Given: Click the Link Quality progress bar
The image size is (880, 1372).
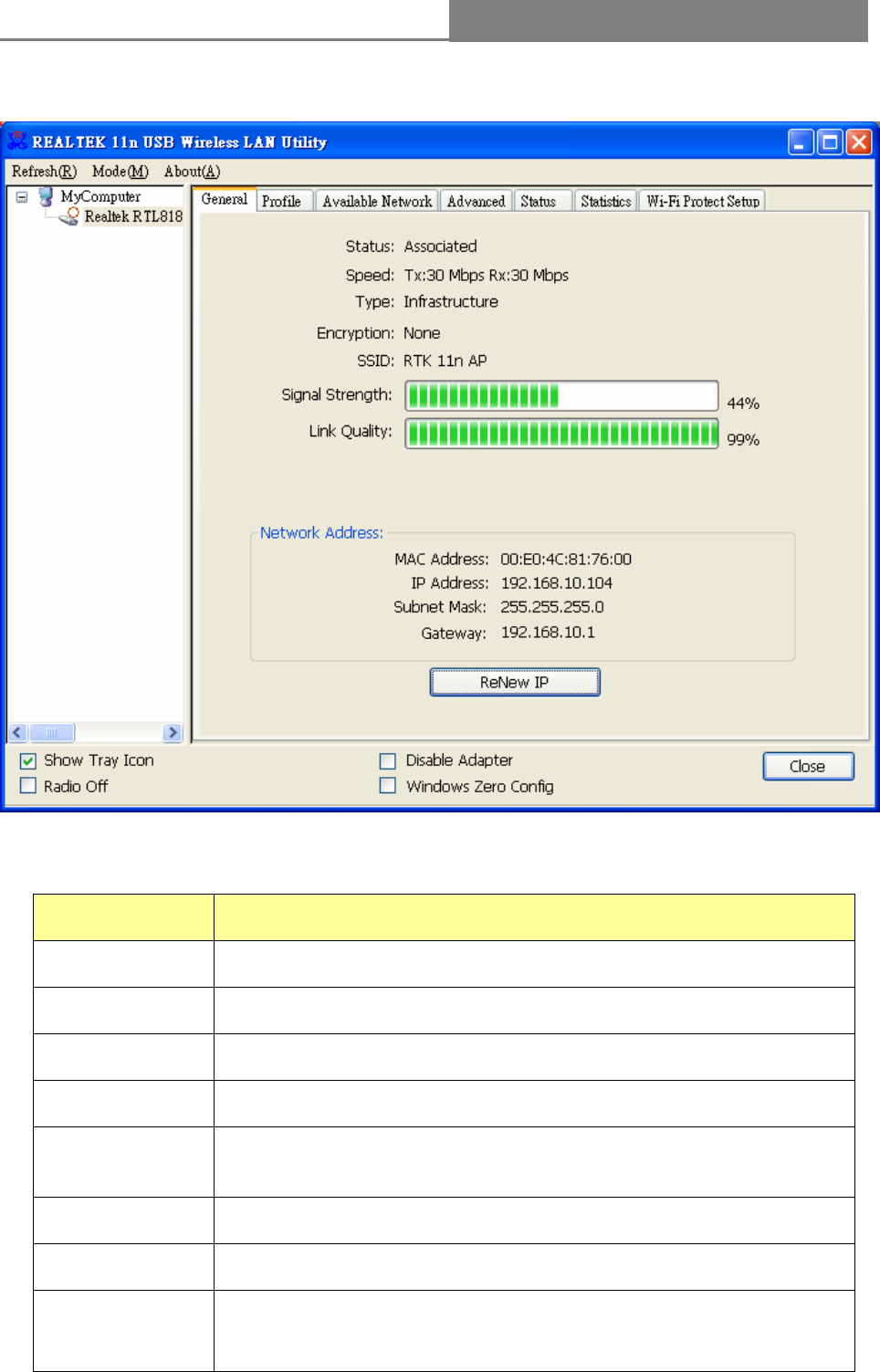Looking at the screenshot, I should [561, 433].
